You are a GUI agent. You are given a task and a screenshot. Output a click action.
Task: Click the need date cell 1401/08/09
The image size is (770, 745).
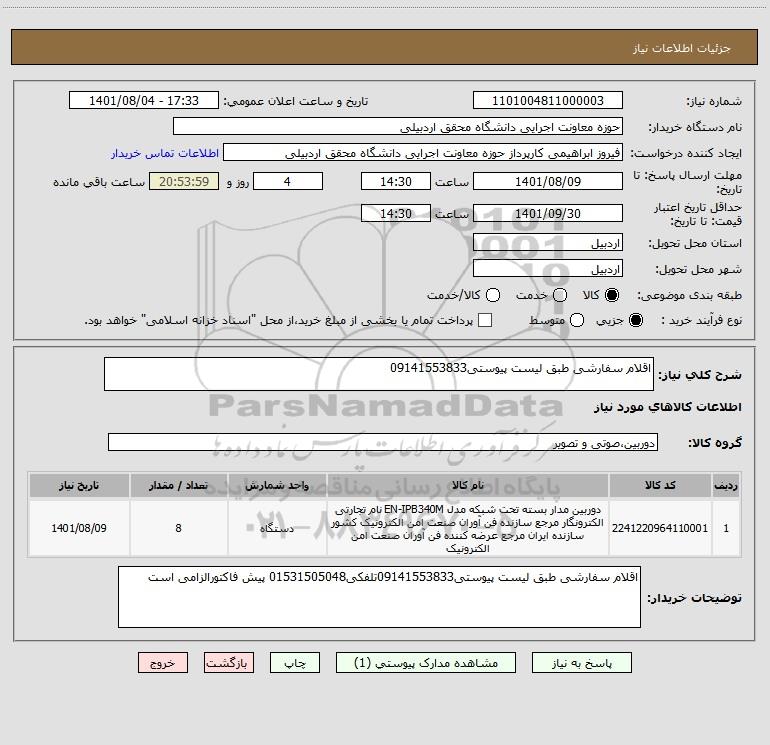79,528
